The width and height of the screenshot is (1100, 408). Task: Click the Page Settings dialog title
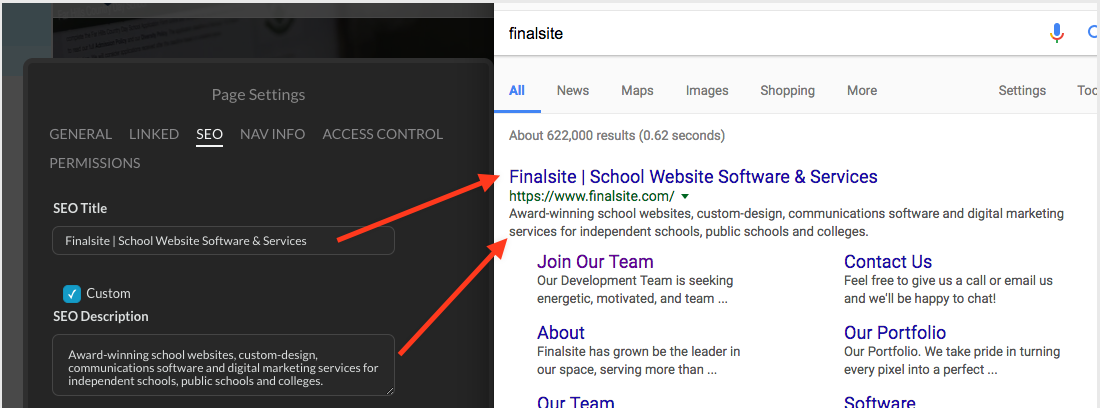click(x=258, y=94)
